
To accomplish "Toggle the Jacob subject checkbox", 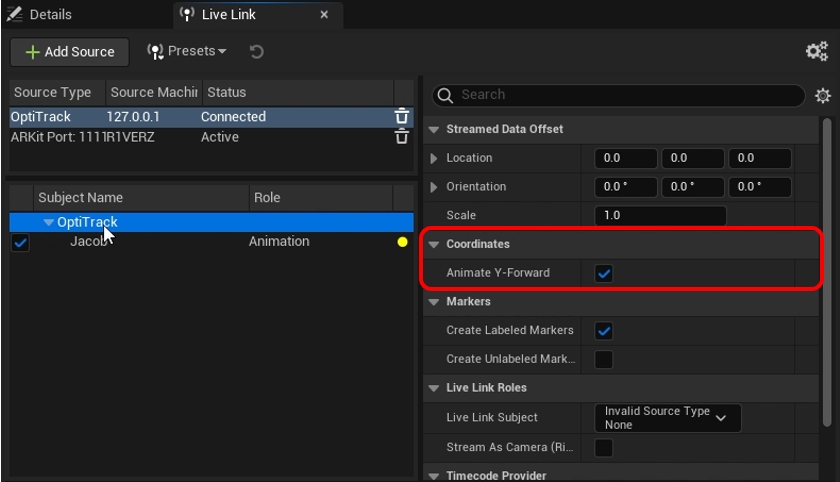I will click(x=20, y=242).
